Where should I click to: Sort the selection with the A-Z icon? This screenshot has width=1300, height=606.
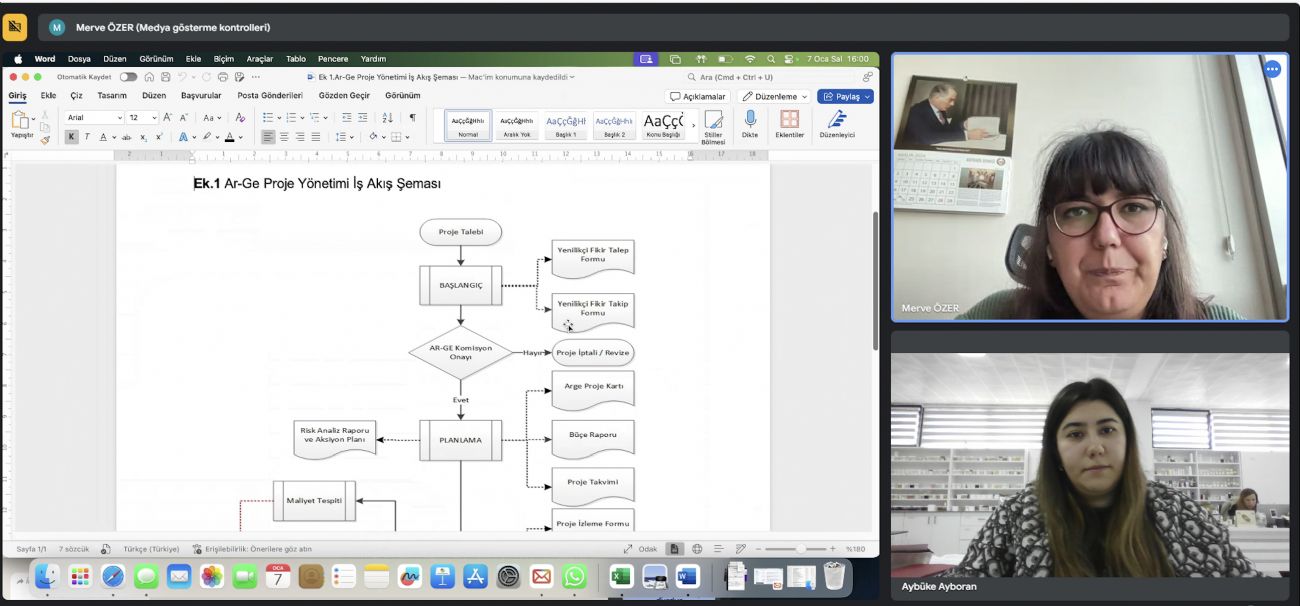[388, 117]
